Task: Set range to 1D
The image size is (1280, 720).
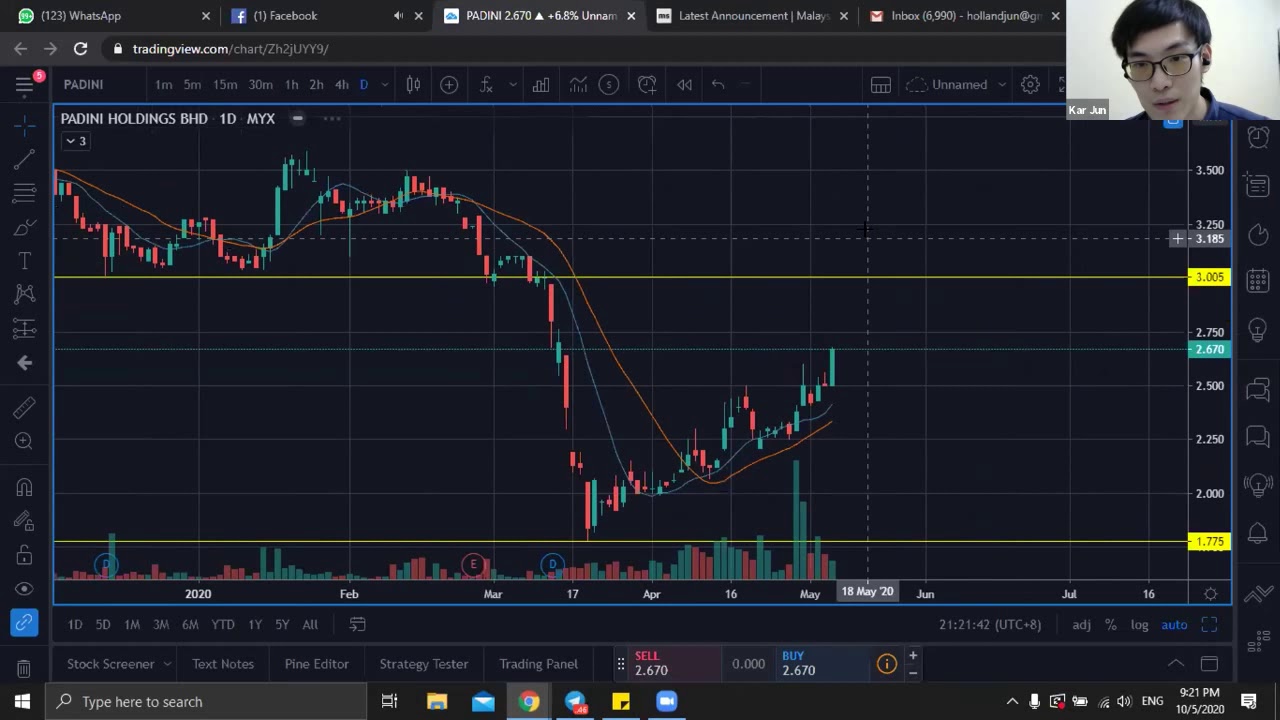Action: click(x=75, y=625)
